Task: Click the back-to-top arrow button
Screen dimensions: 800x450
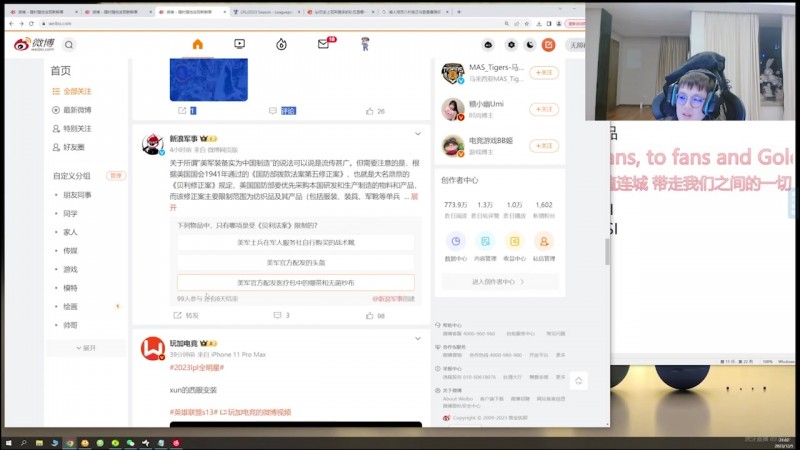Action: pyautogui.click(x=579, y=381)
